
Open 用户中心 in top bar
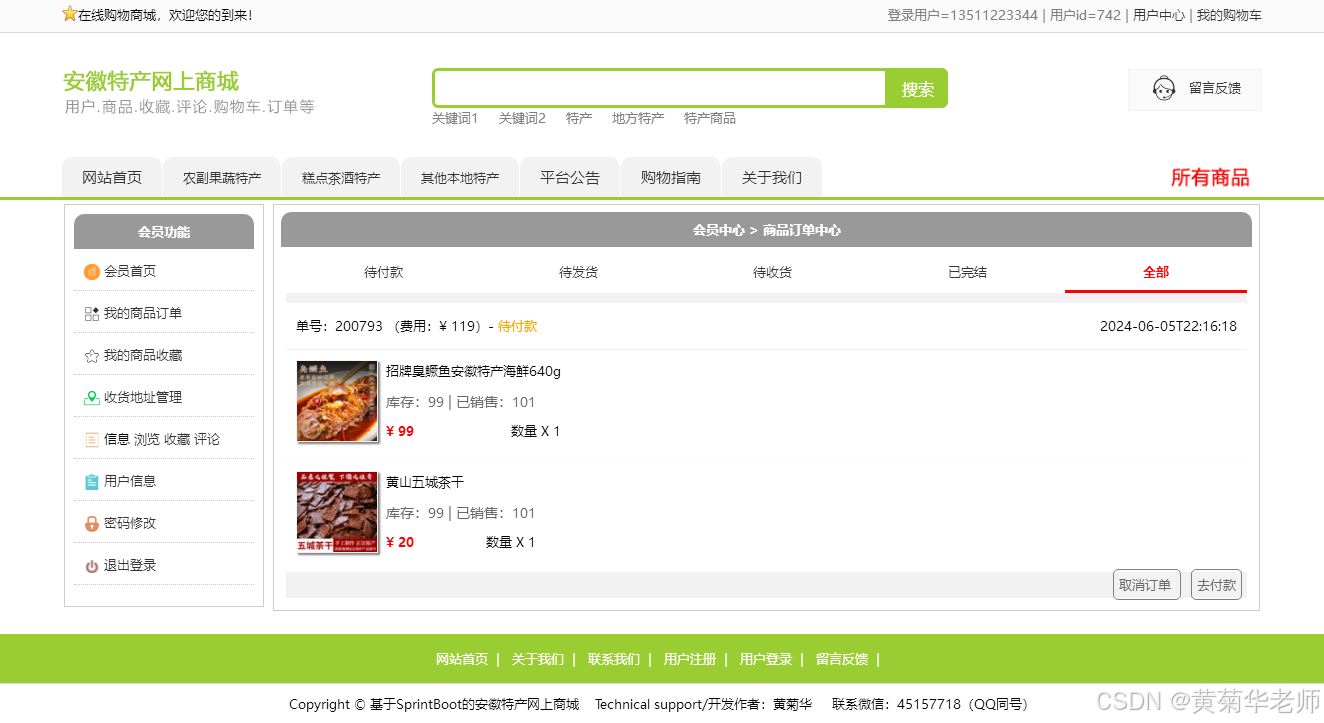coord(1159,15)
